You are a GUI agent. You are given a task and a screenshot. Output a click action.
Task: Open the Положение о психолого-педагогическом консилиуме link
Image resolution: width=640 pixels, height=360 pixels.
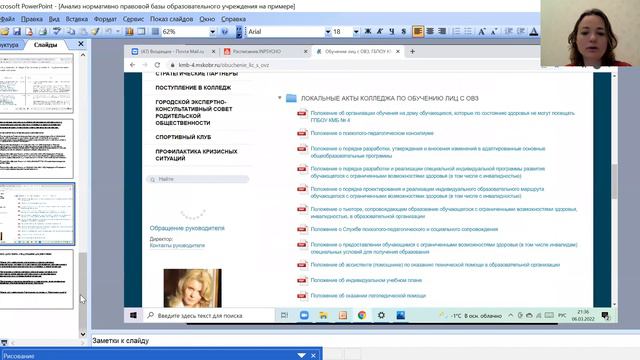(x=372, y=133)
